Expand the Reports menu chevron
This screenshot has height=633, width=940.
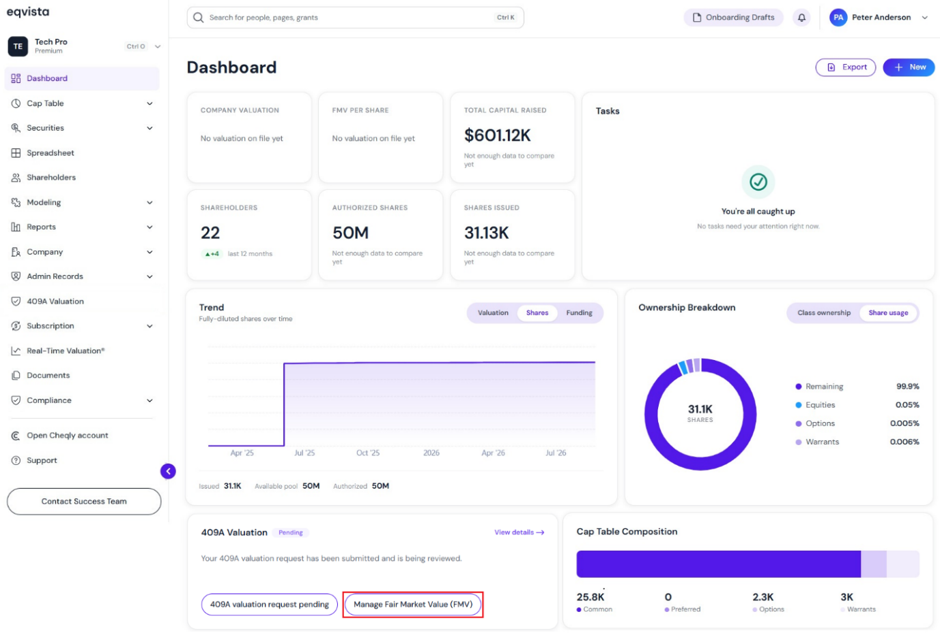pyautogui.click(x=149, y=227)
